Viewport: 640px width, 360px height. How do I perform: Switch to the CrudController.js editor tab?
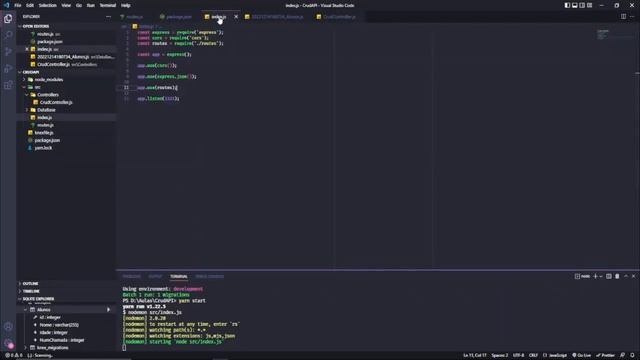(339, 17)
